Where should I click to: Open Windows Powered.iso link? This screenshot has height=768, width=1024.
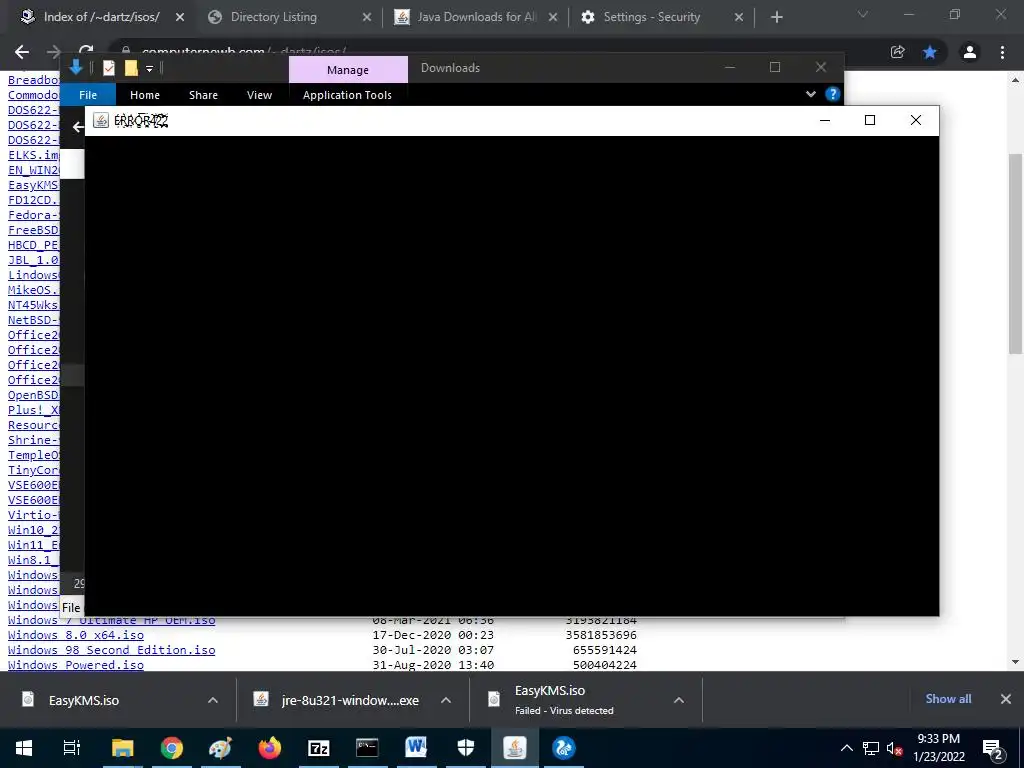click(x=76, y=665)
